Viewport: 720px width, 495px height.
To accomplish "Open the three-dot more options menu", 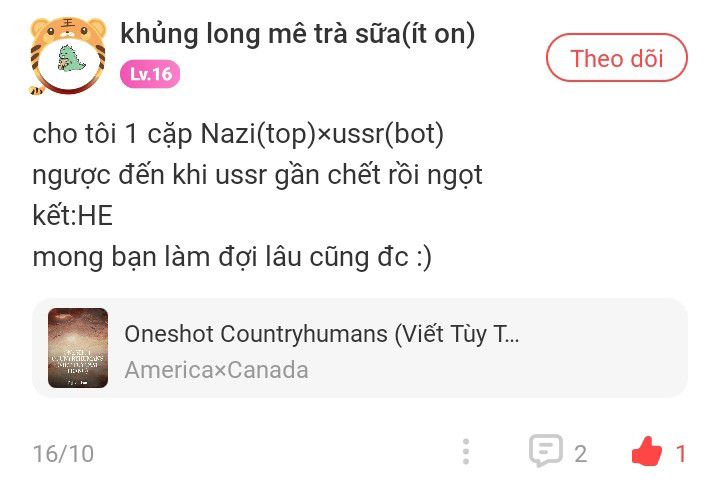I will click(466, 452).
